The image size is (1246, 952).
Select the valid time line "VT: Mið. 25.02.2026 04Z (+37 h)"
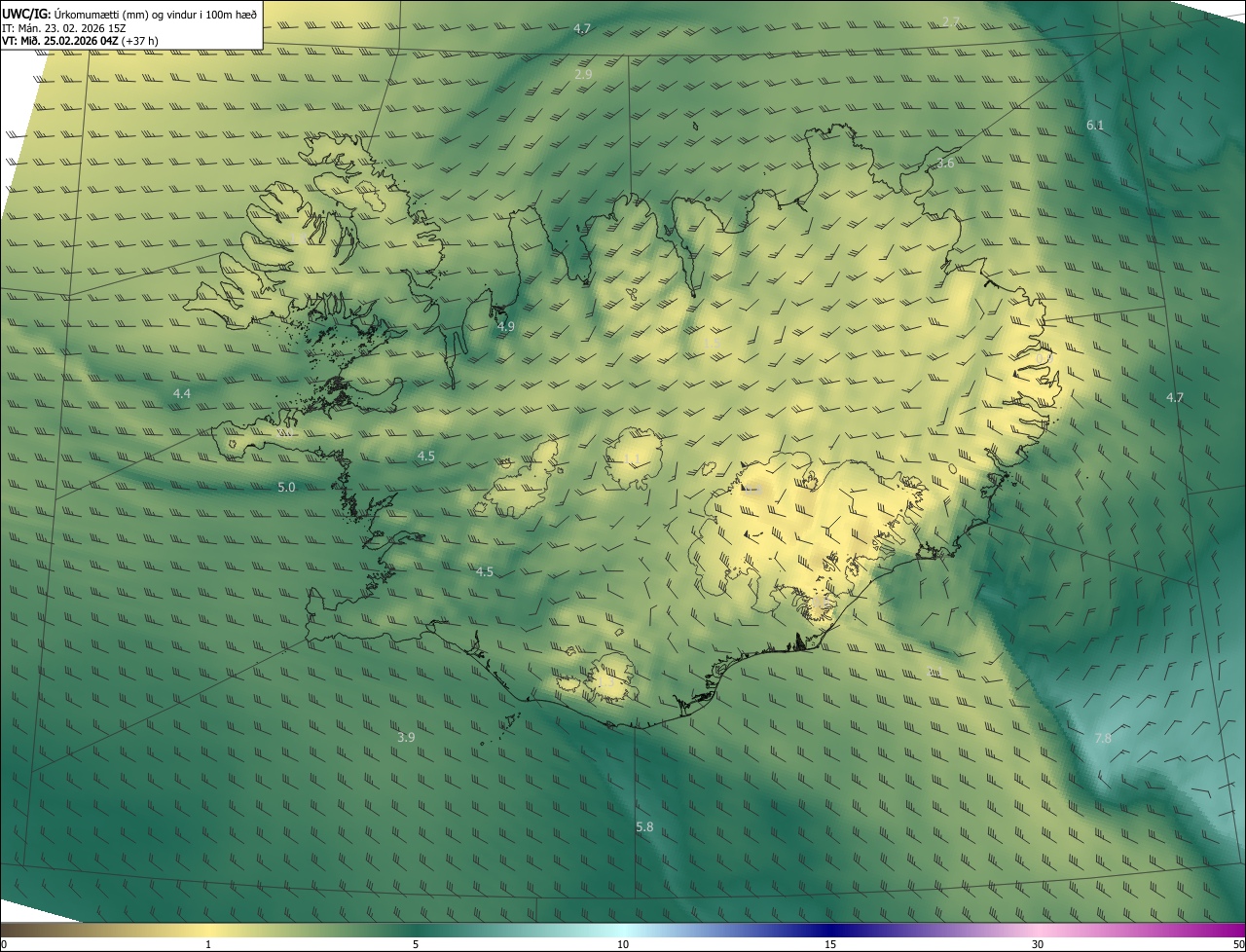[80, 41]
